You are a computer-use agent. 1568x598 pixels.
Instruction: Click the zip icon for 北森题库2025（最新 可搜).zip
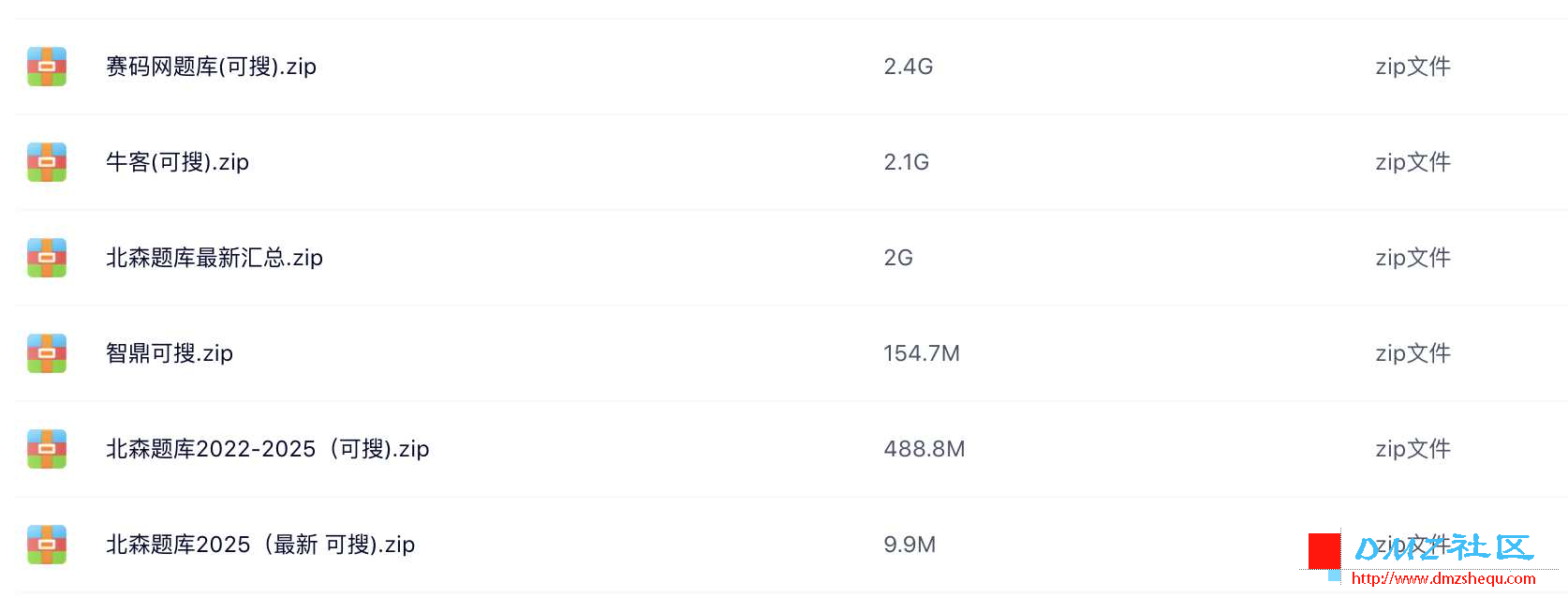47,545
